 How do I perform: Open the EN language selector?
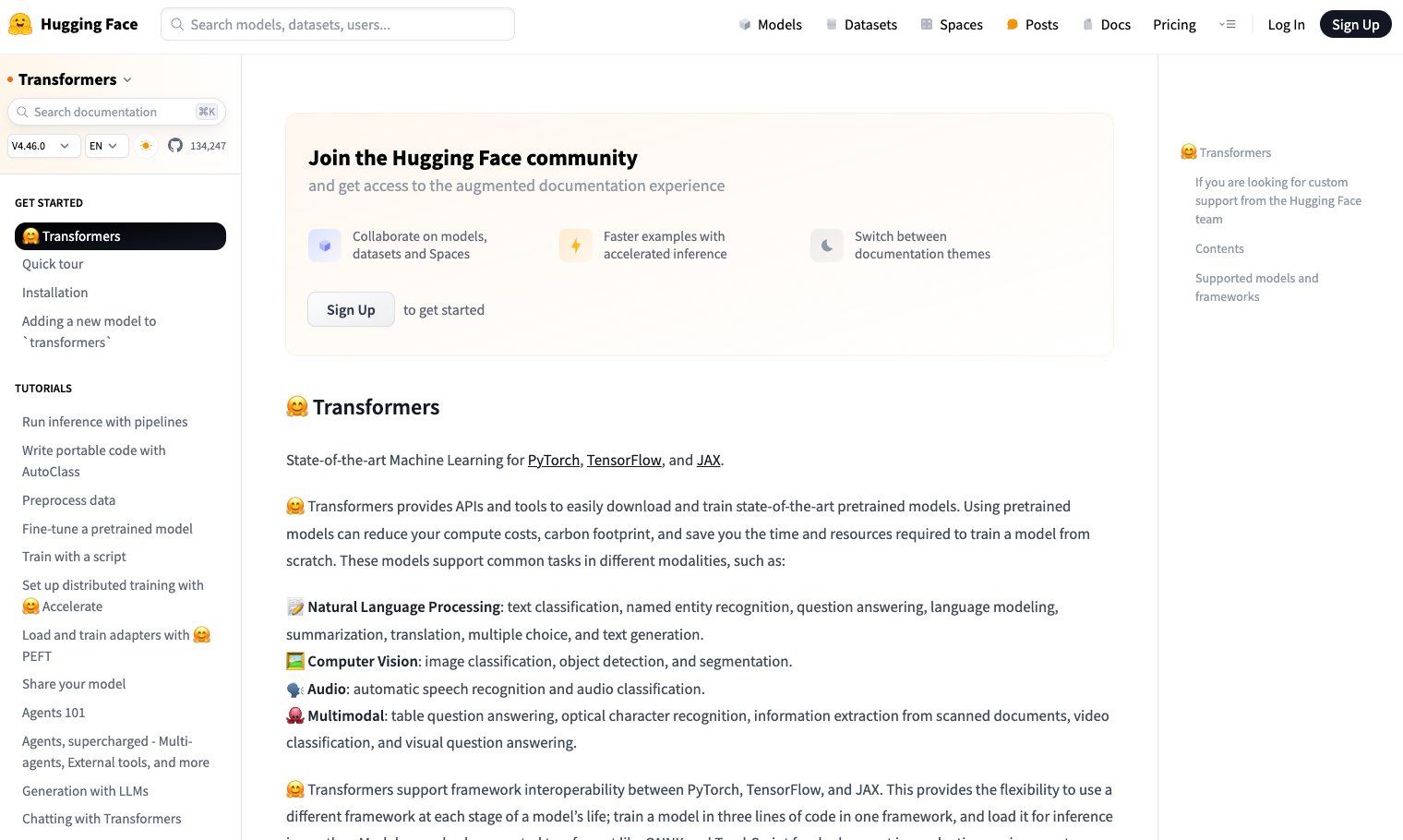pos(107,146)
